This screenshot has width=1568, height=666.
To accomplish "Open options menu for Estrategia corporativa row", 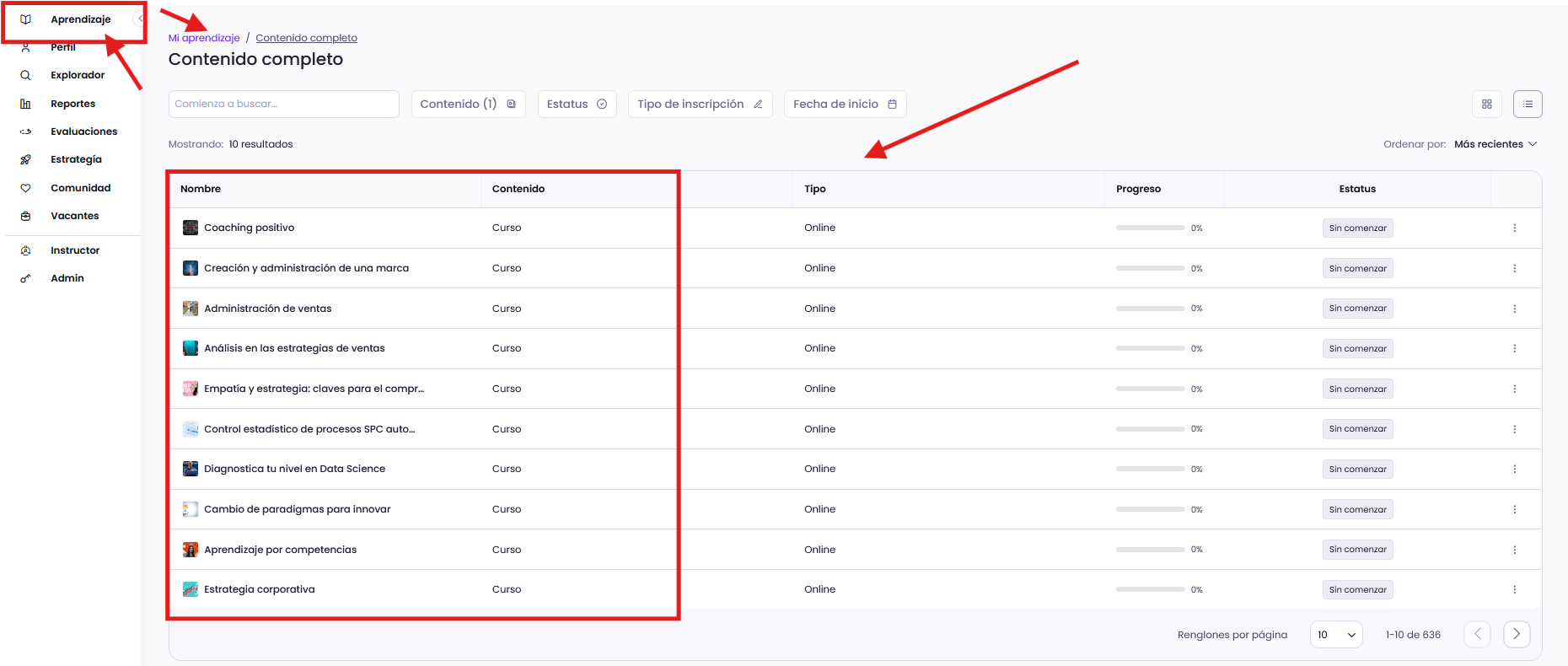I will (1514, 590).
